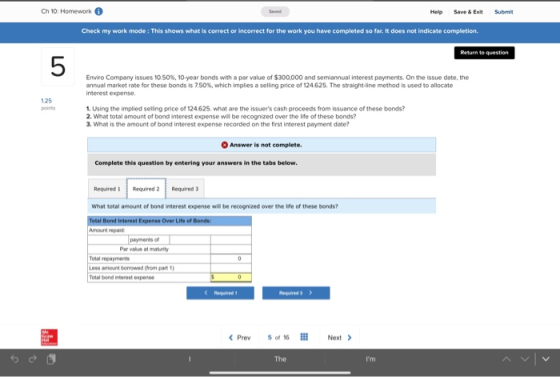The height and width of the screenshot is (377, 560).
Task: Click the '1.25 points' label
Action: tap(48, 104)
